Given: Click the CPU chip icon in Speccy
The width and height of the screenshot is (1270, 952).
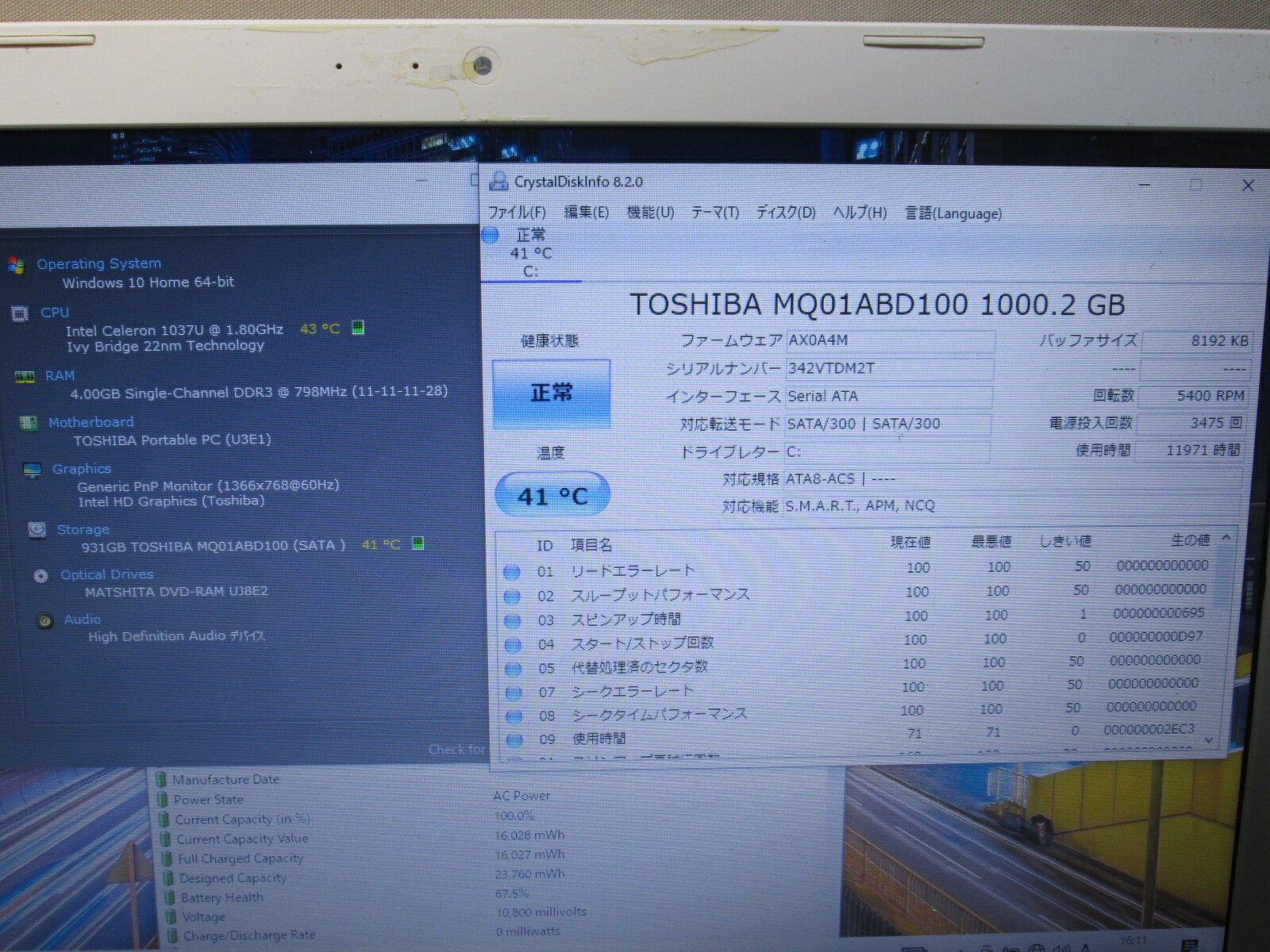Looking at the screenshot, I should point(20,313).
